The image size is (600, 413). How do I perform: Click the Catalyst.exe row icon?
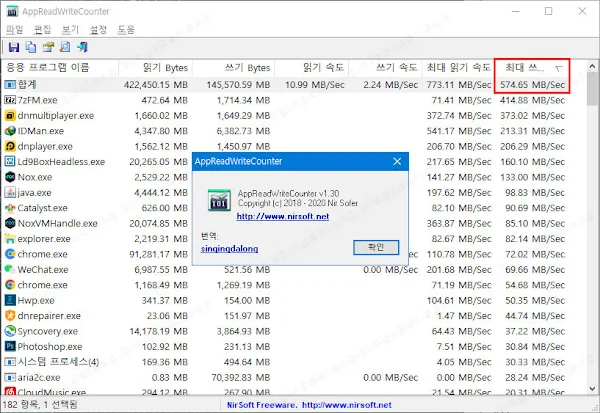[x=10, y=208]
